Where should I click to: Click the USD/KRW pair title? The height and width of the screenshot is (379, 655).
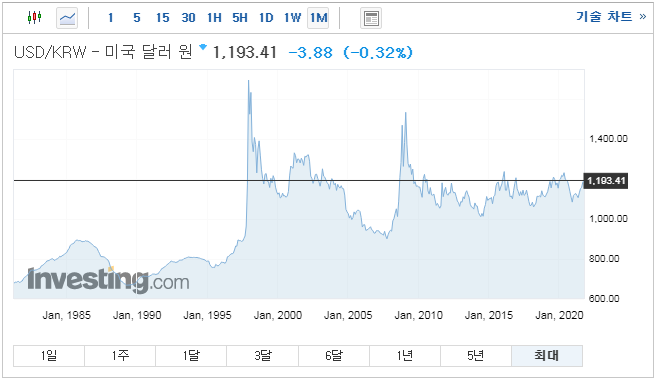[x=103, y=52]
